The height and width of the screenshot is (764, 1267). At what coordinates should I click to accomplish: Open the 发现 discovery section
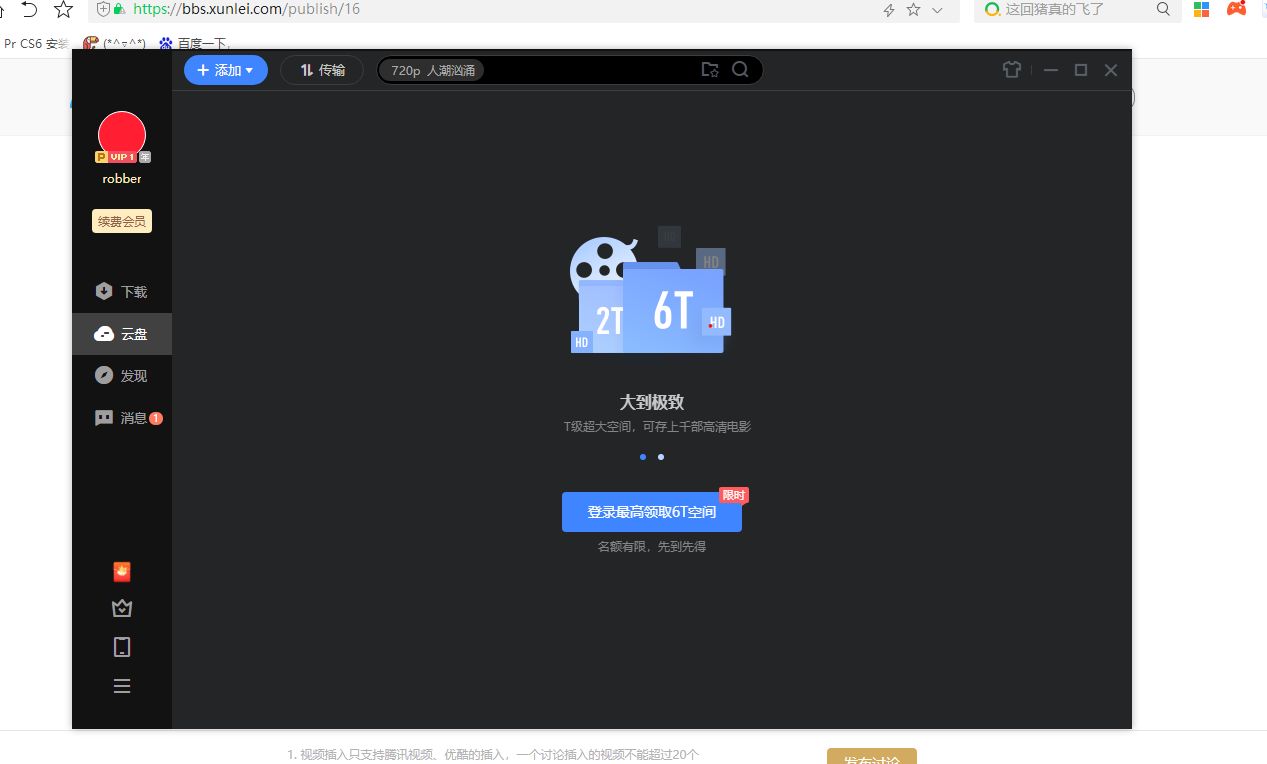(121, 375)
